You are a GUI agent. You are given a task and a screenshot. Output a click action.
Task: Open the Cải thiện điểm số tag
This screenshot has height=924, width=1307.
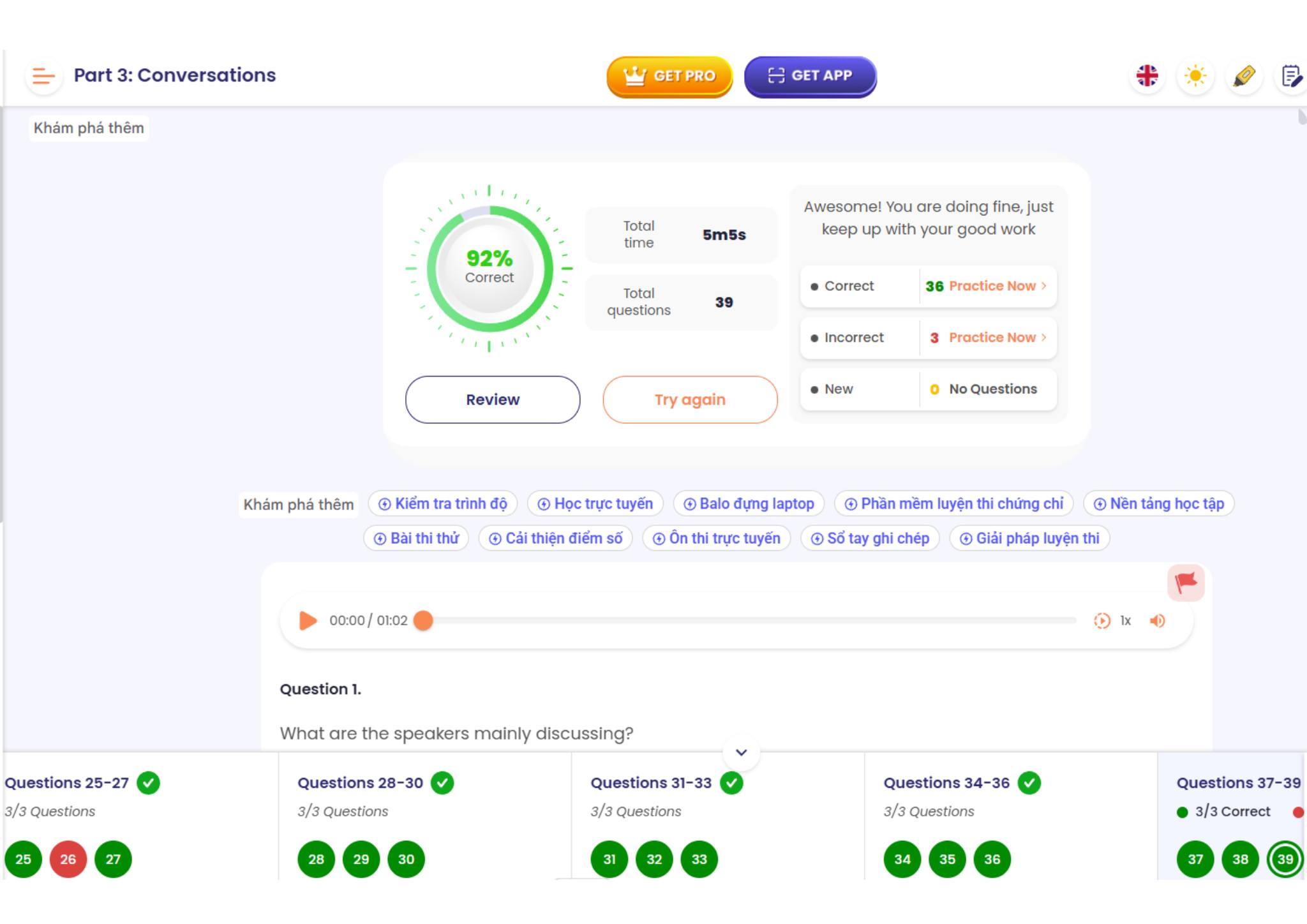click(555, 538)
